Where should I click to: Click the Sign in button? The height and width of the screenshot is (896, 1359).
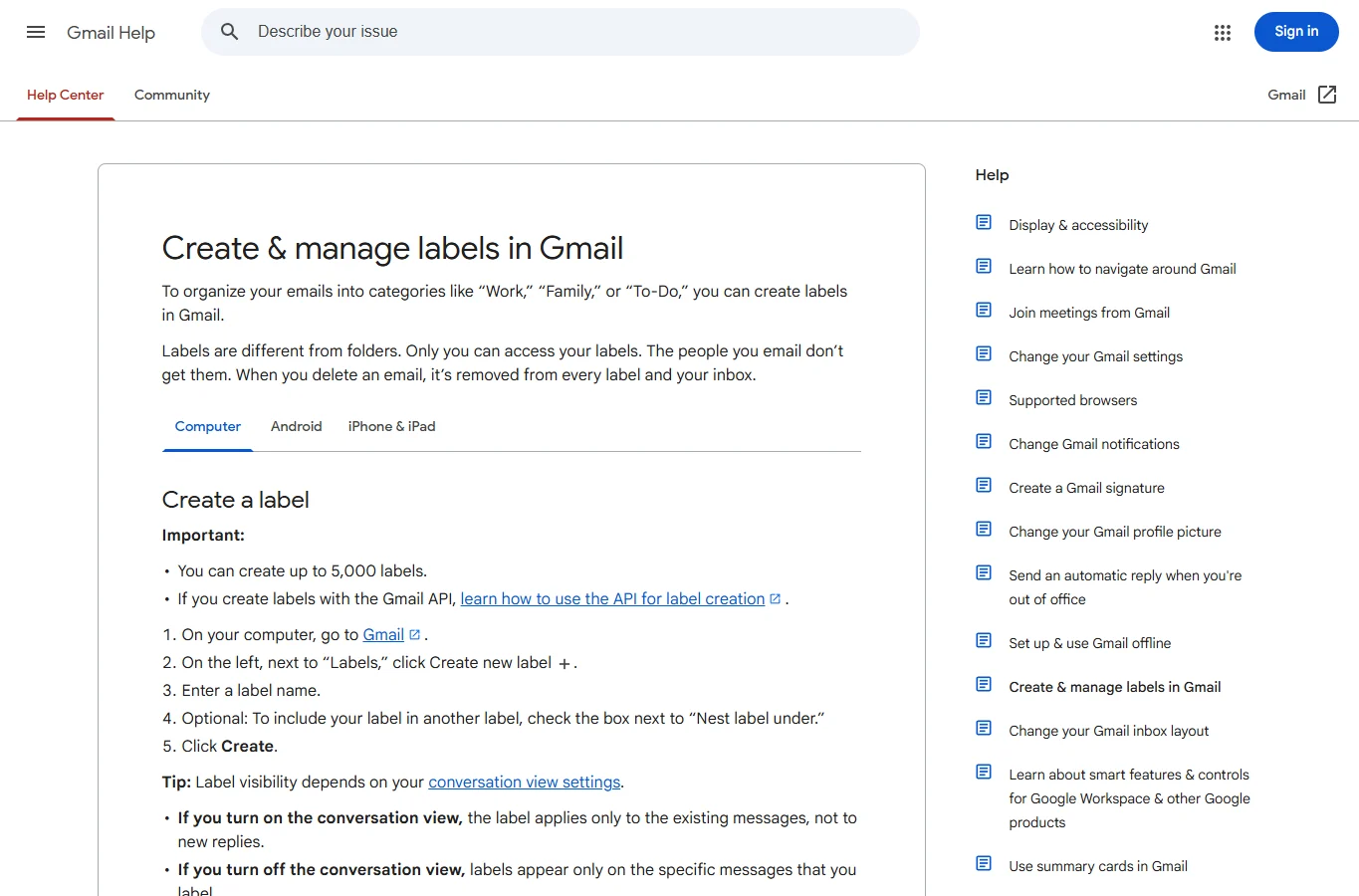[x=1296, y=32]
